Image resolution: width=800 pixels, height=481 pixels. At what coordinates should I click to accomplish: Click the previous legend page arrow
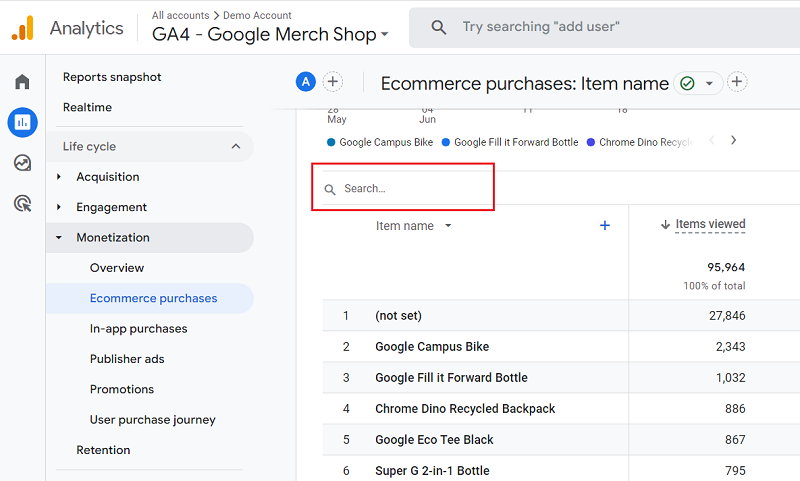pos(712,140)
